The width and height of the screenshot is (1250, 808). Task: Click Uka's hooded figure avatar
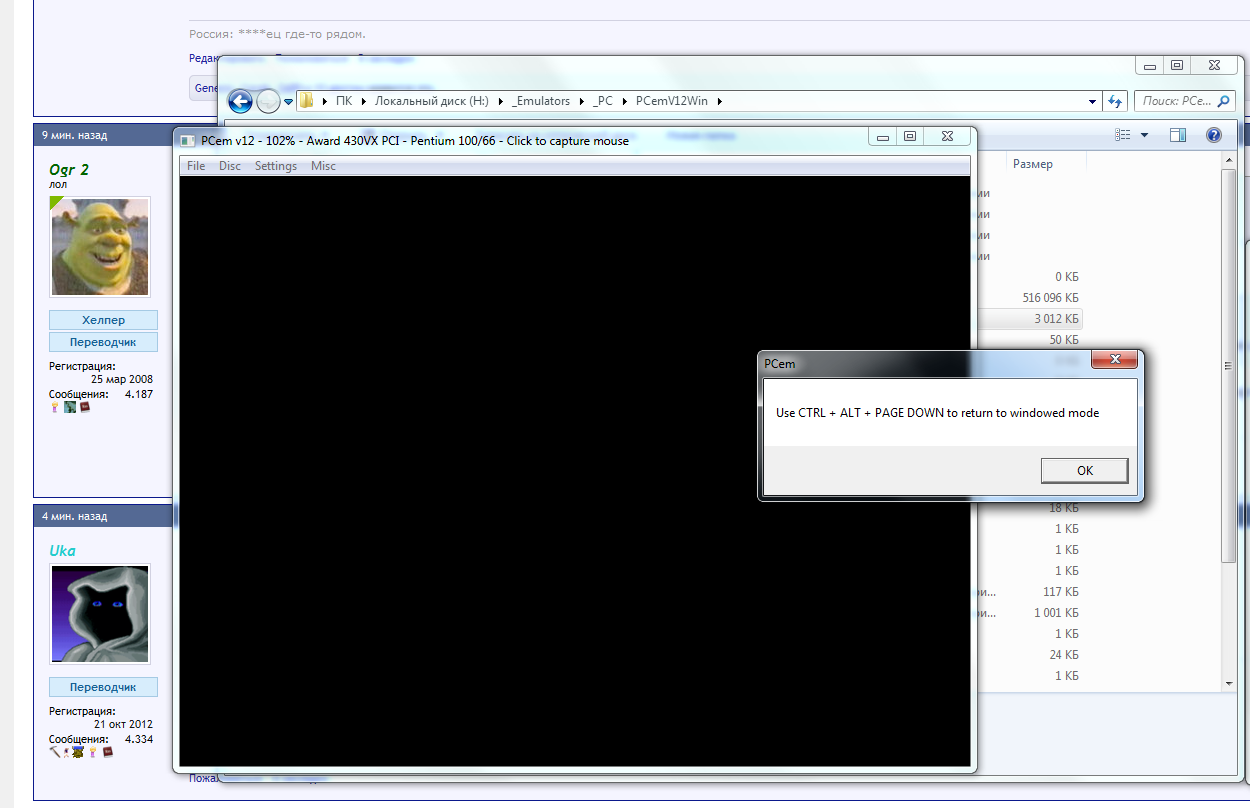[100, 614]
